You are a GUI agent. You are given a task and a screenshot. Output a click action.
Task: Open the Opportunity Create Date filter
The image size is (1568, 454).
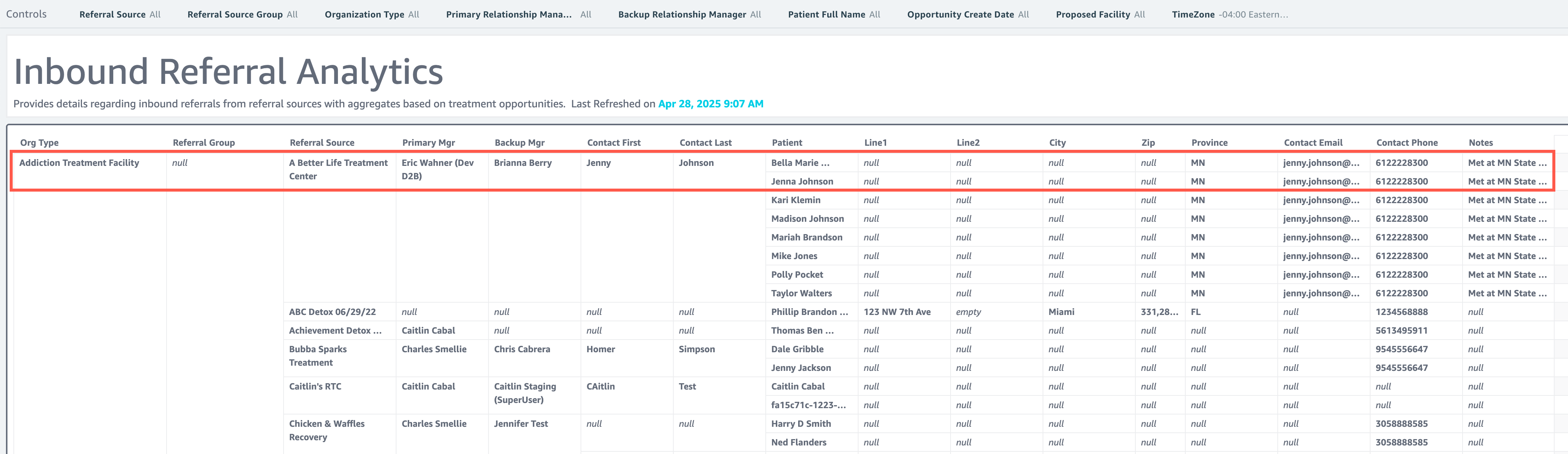(x=967, y=14)
